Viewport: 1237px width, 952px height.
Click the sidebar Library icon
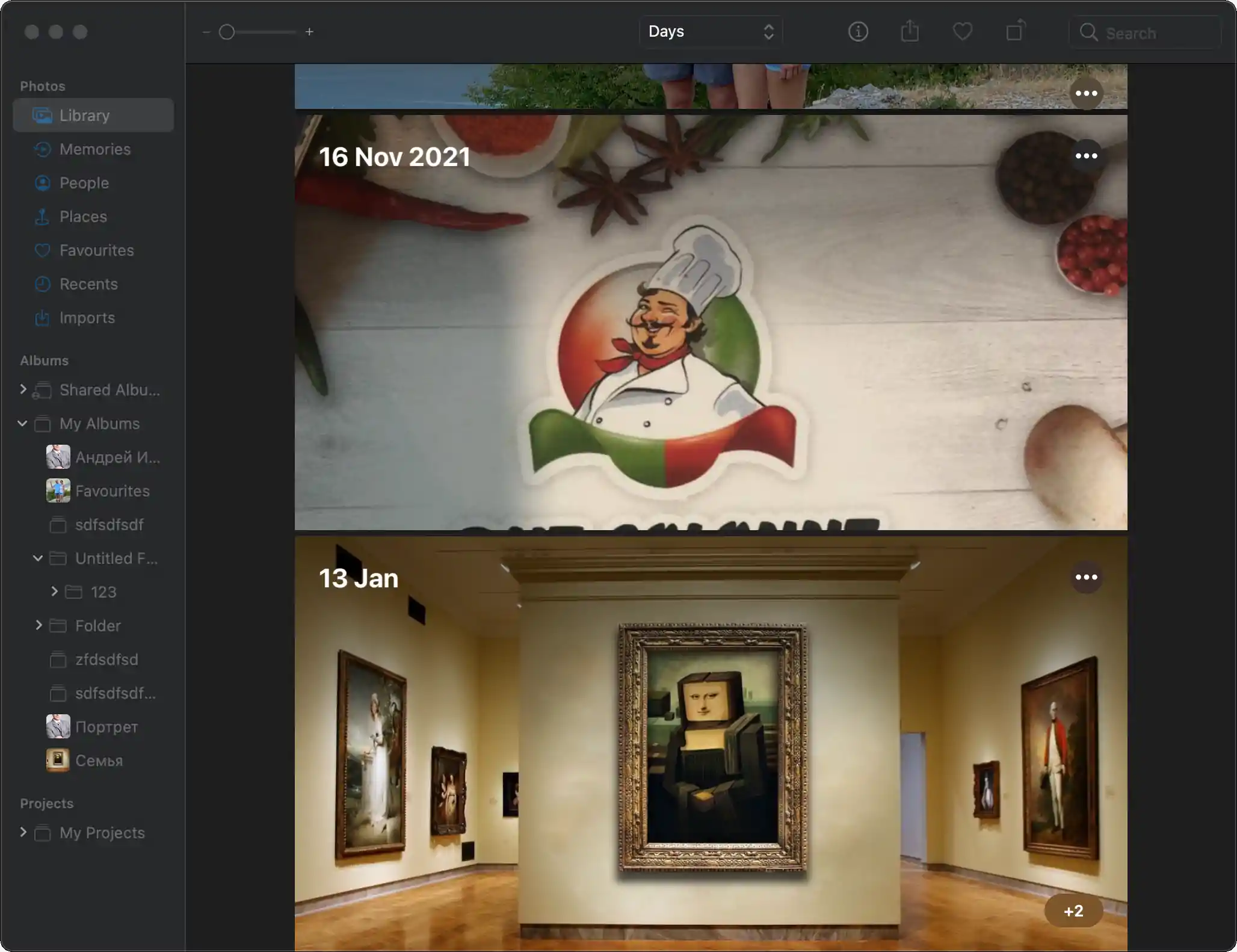41,115
